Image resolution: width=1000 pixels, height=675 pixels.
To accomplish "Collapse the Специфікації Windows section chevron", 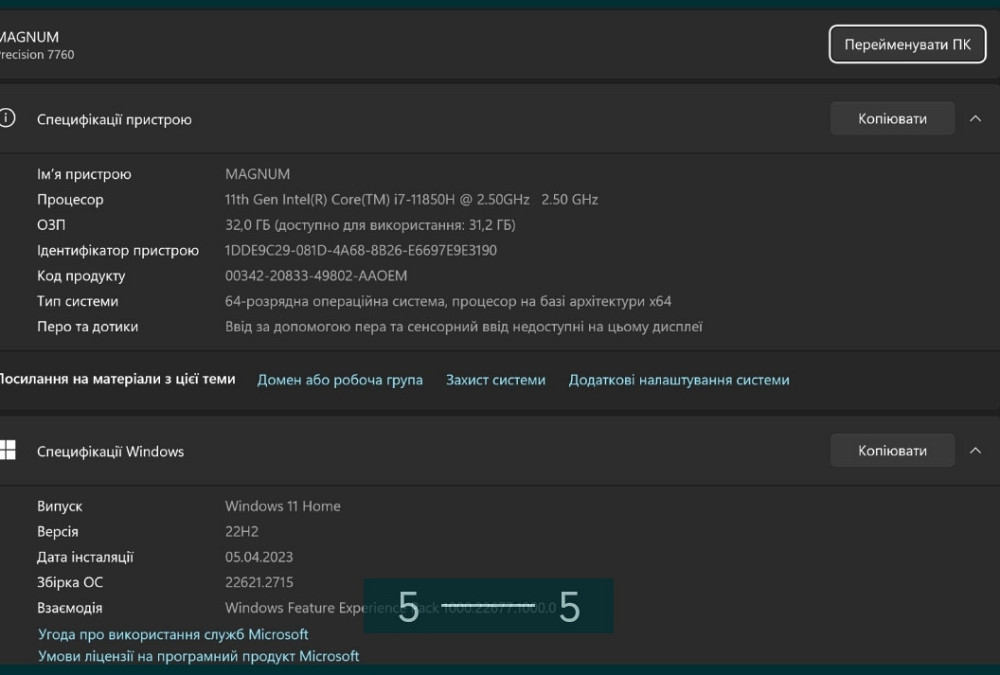I will click(975, 451).
